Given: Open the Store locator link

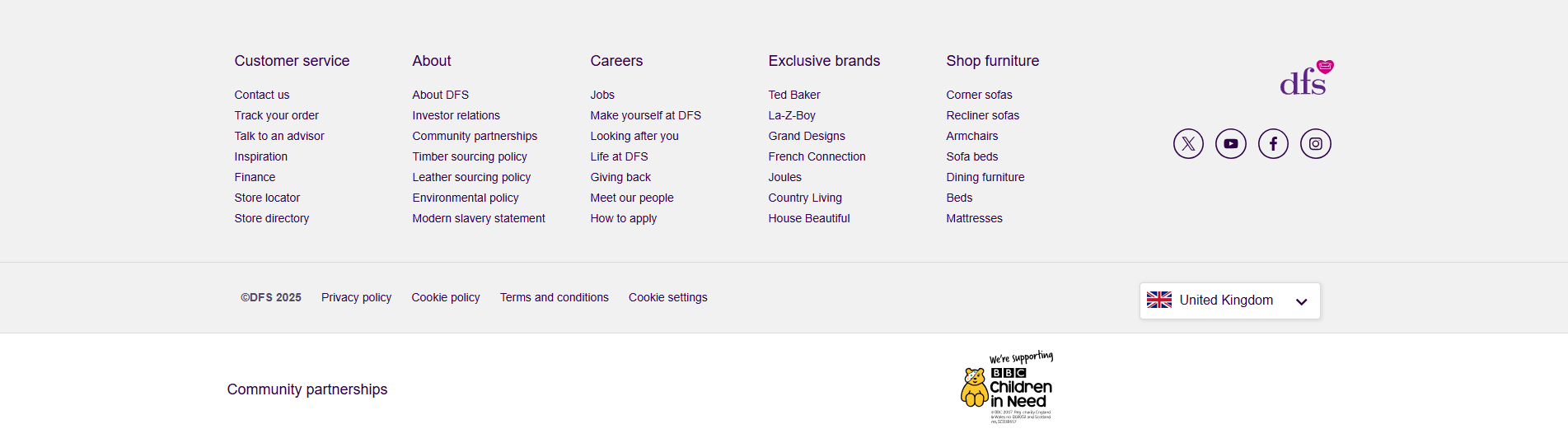Looking at the screenshot, I should pyautogui.click(x=267, y=198).
